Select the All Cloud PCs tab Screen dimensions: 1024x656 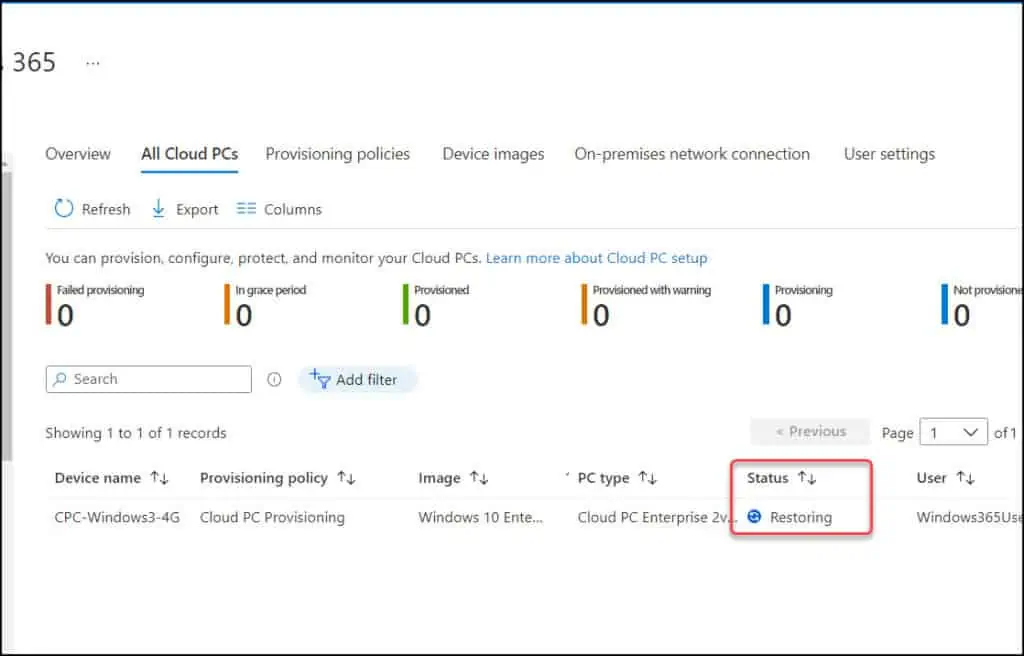pyautogui.click(x=189, y=154)
